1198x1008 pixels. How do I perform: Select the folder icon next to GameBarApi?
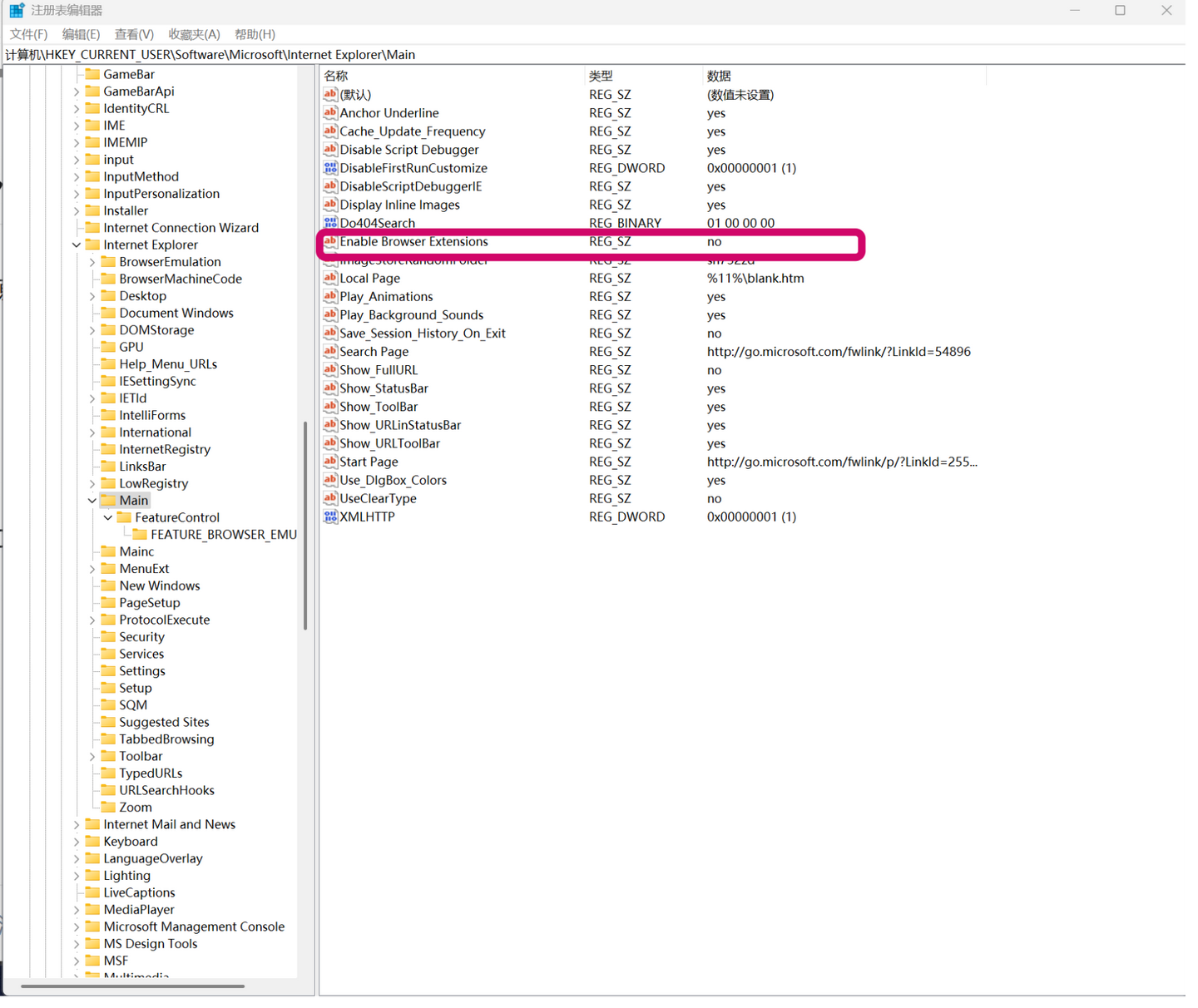pos(92,91)
